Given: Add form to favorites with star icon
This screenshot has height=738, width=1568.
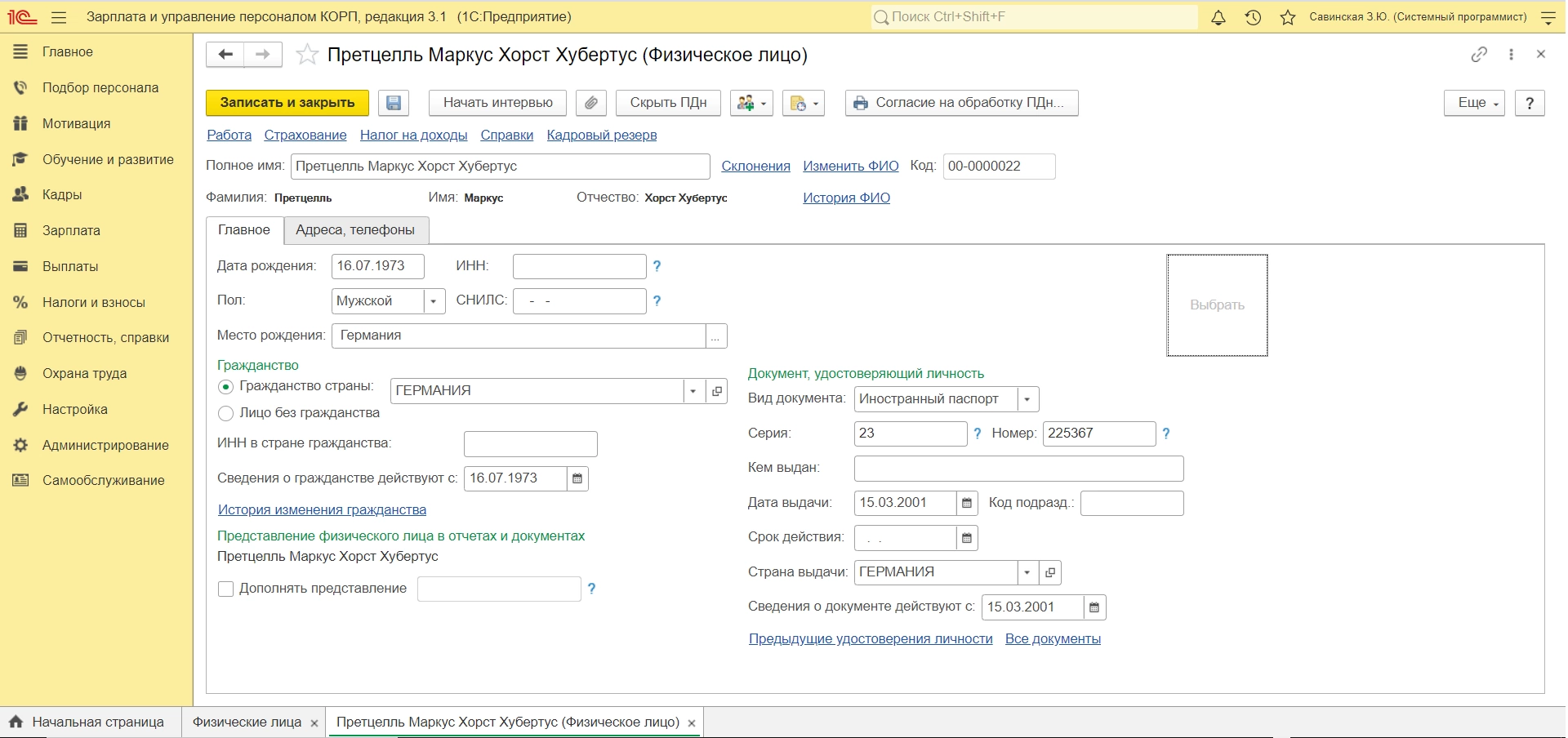Looking at the screenshot, I should tap(307, 55).
